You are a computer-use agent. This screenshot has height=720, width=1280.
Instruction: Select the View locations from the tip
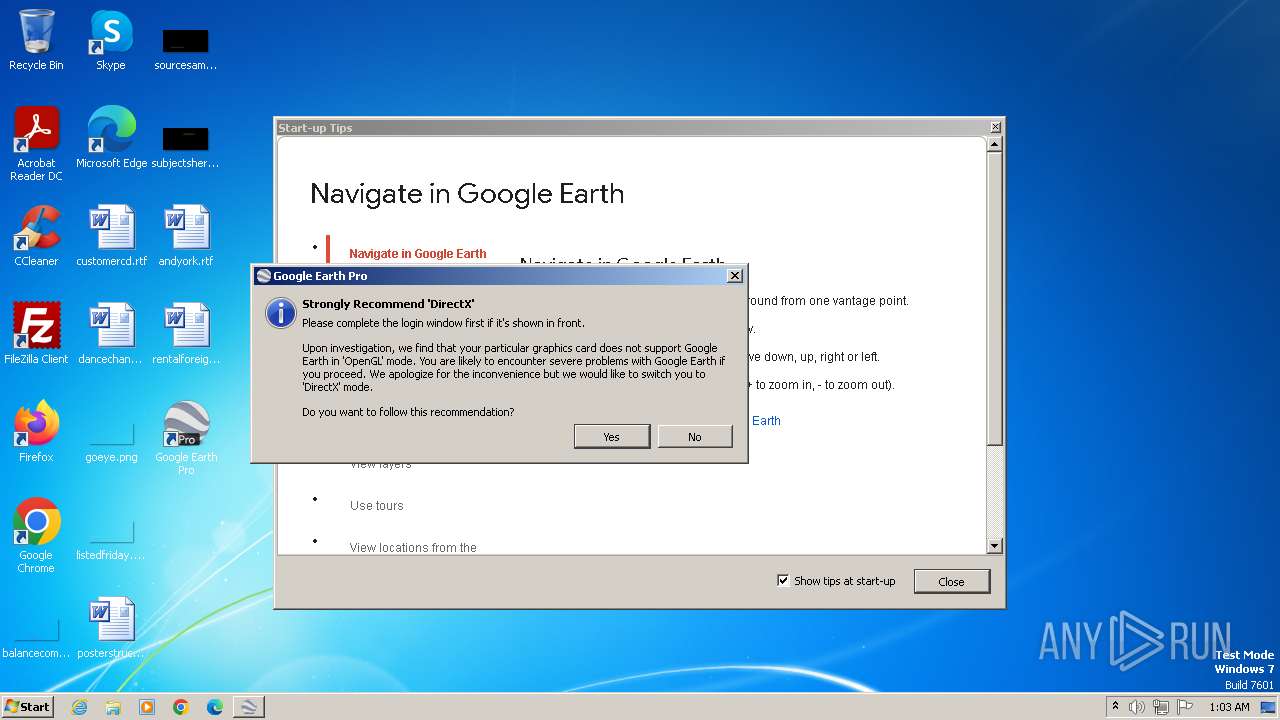tap(413, 547)
